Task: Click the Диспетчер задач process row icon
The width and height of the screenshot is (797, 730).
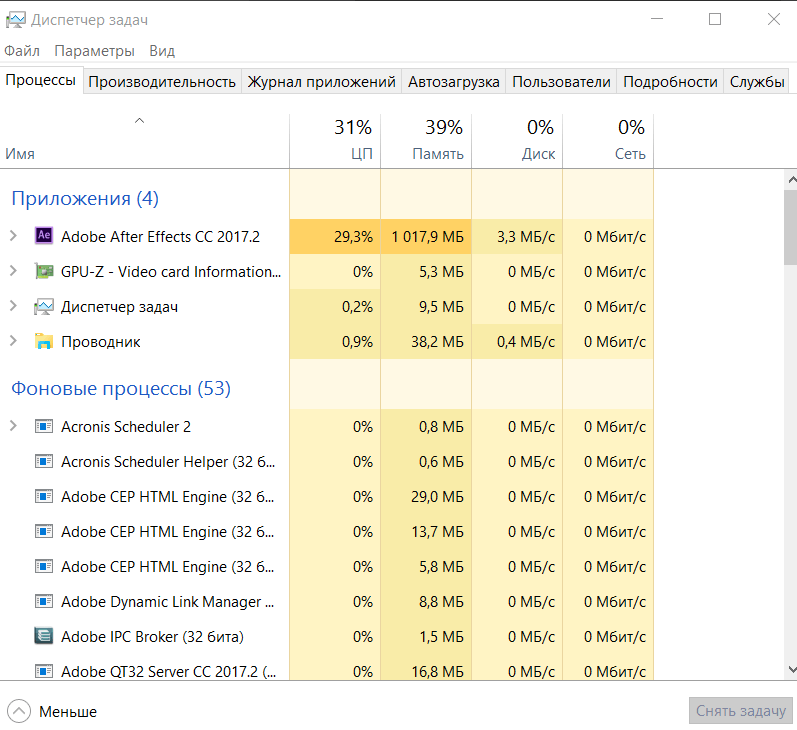Action: pos(44,307)
